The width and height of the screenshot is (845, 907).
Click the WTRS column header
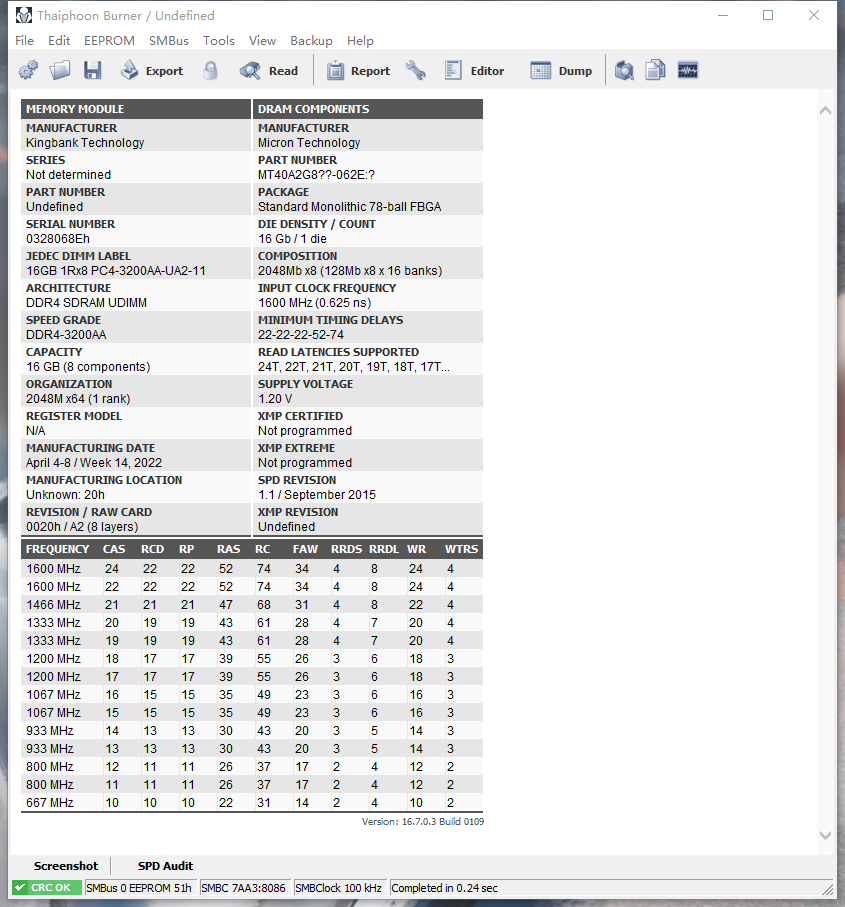pyautogui.click(x=462, y=549)
